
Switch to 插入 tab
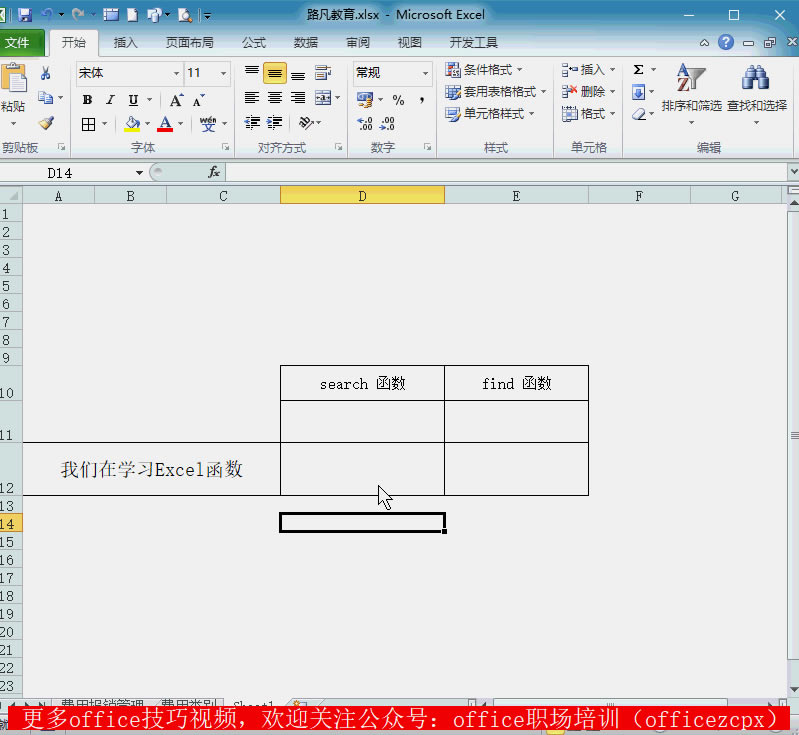[125, 43]
